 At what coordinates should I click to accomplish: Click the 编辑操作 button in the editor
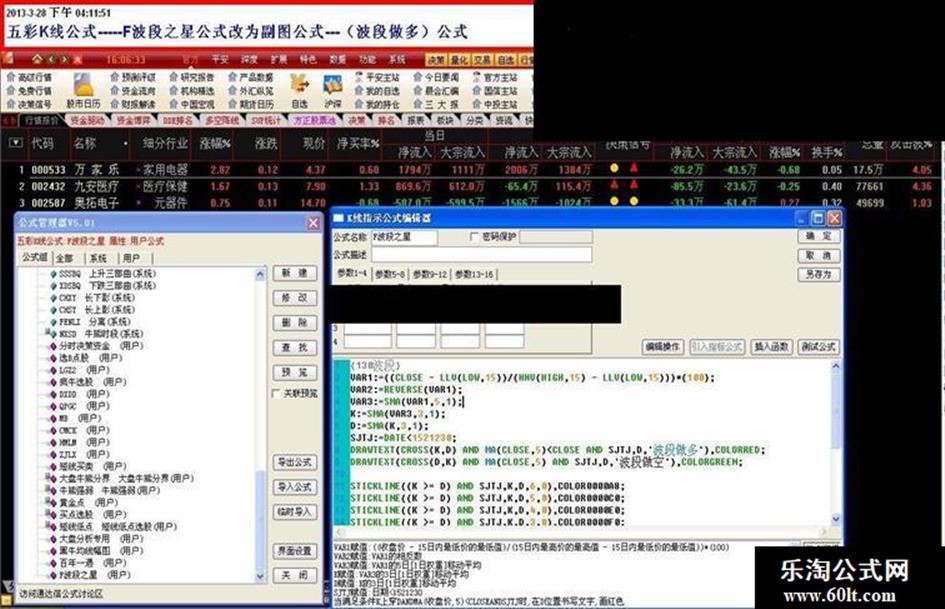[662, 347]
